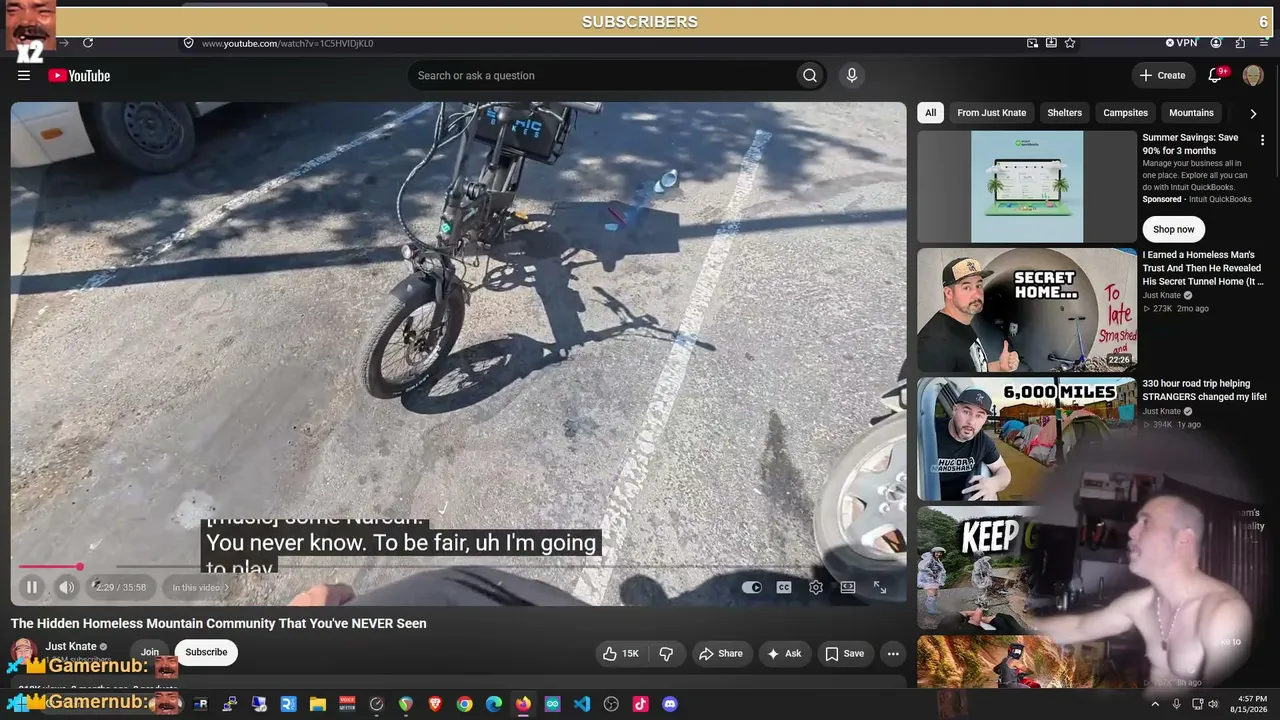Click the browser address bar URL
The image size is (1280, 720).
pos(287,43)
